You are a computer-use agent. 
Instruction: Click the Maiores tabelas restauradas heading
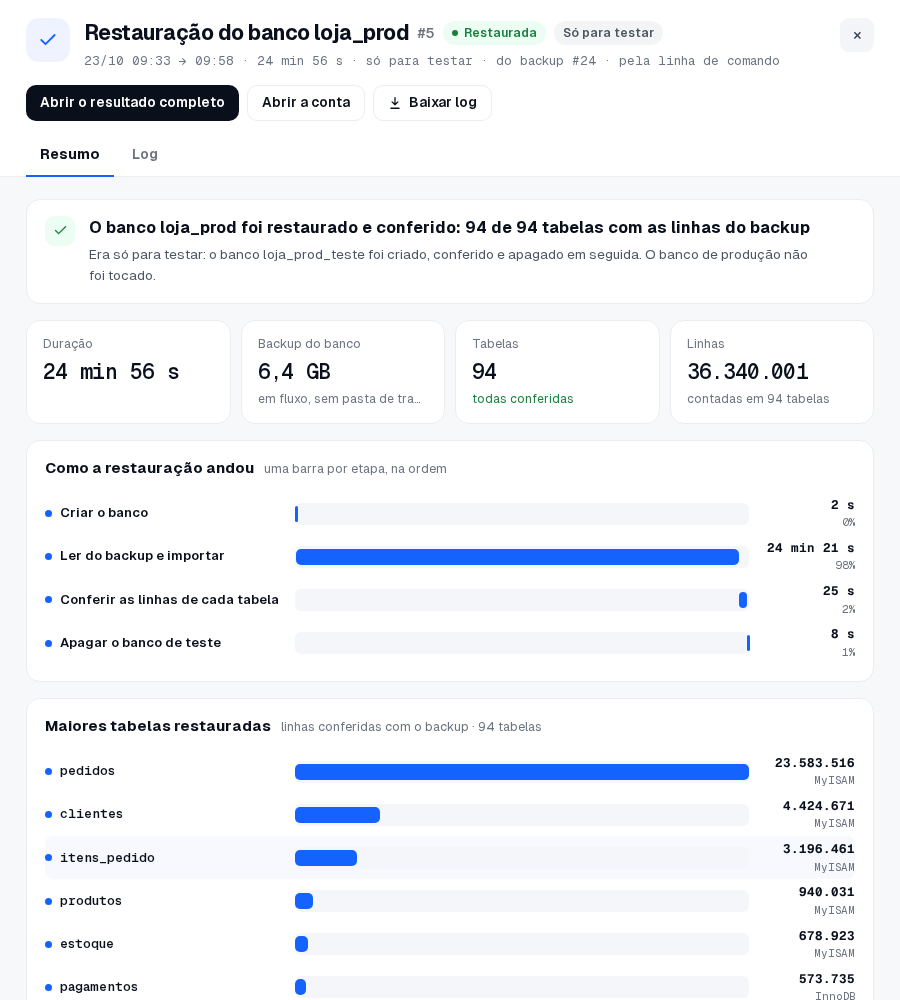(x=158, y=726)
